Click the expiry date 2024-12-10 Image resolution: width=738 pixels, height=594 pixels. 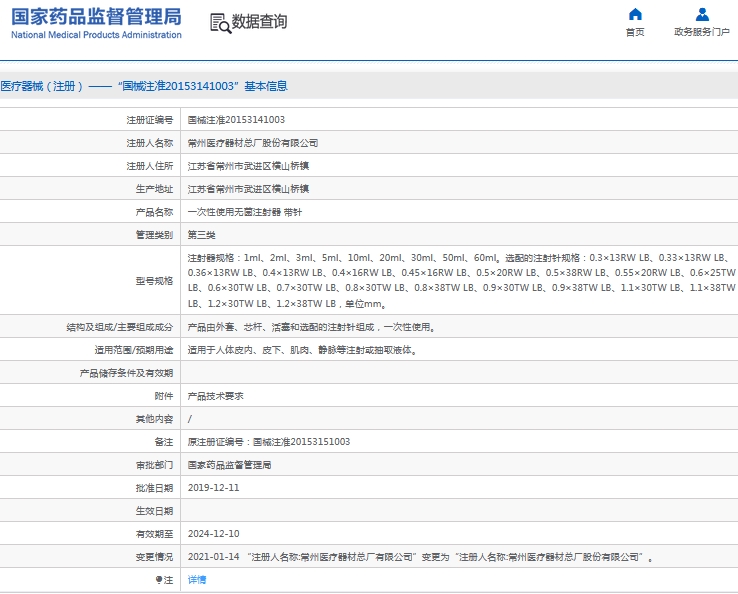(214, 534)
